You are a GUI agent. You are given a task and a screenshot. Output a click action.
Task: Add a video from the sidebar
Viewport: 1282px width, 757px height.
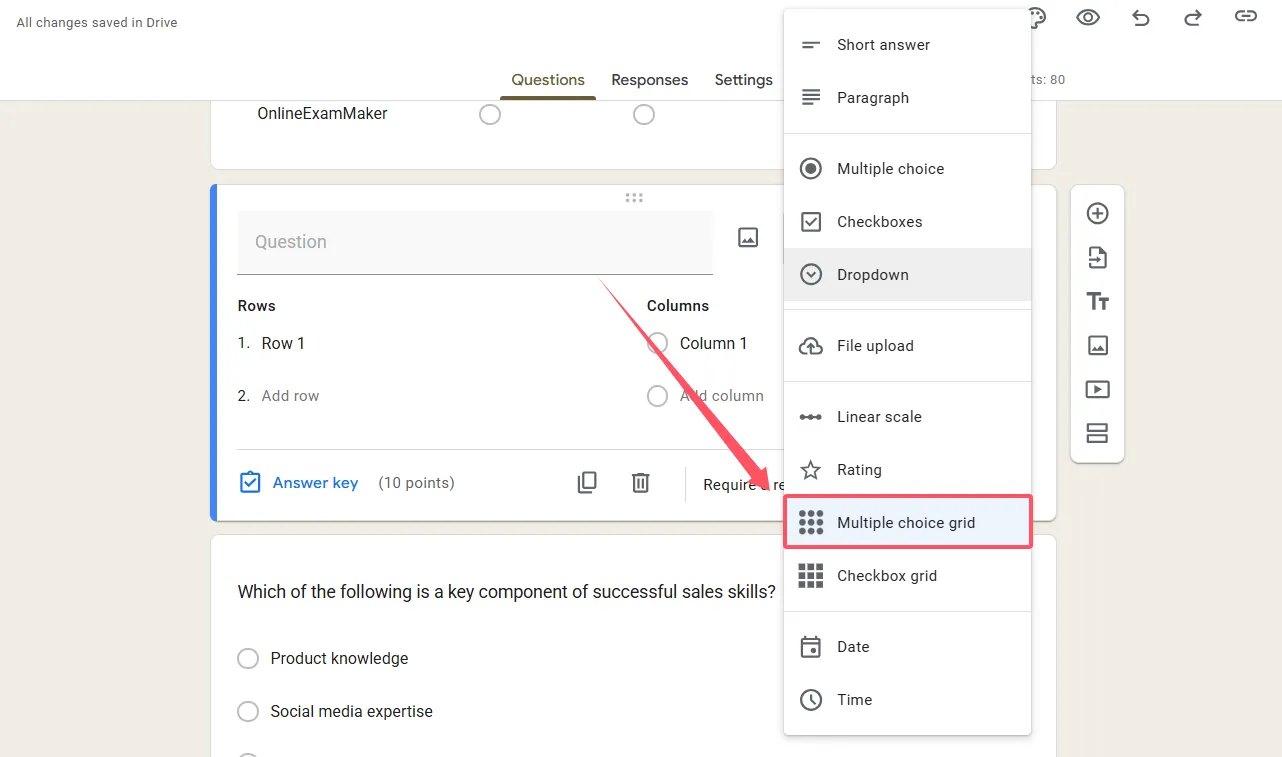(1097, 390)
